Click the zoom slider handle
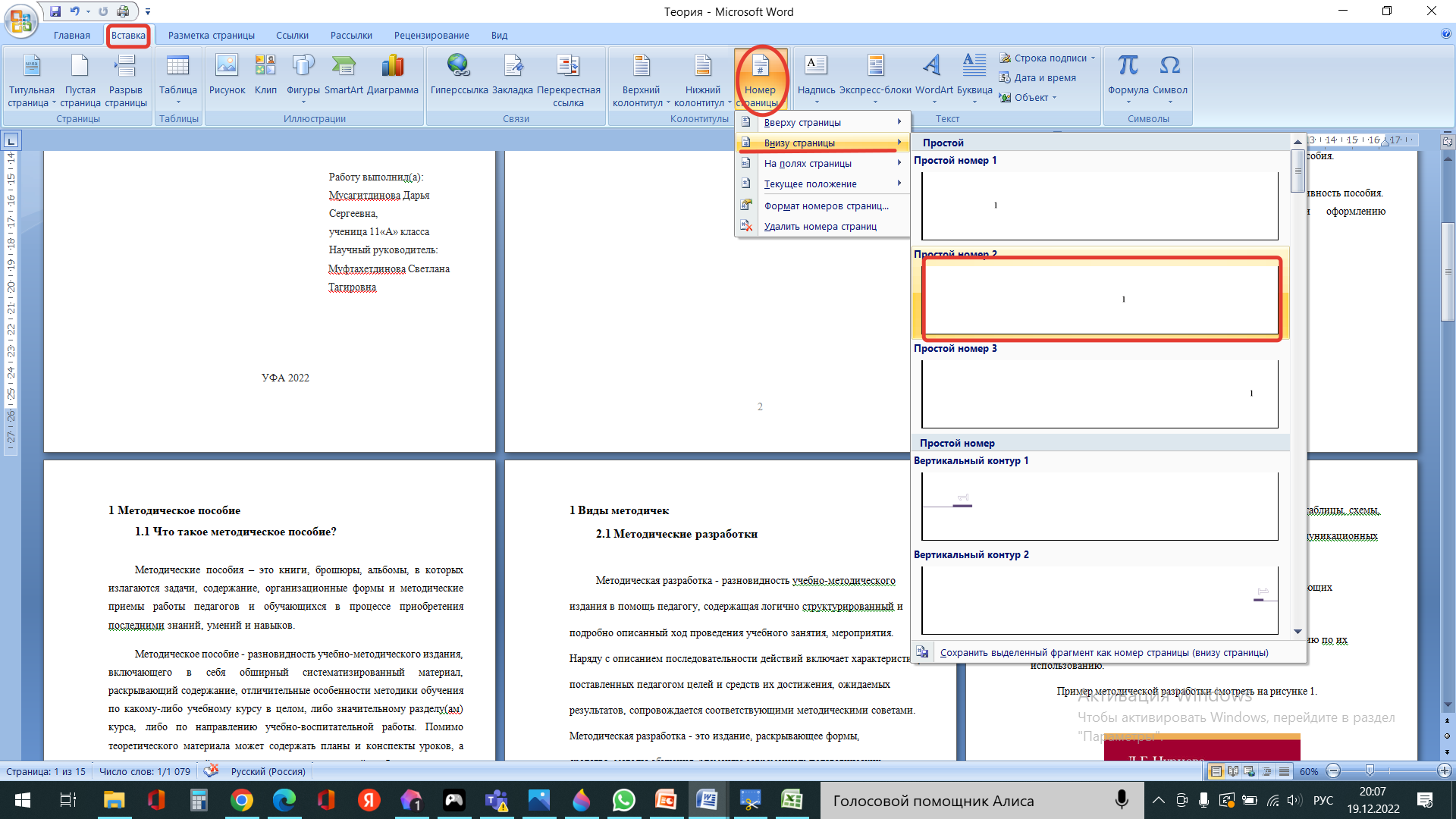Viewport: 1456px width, 819px height. coord(1369,771)
